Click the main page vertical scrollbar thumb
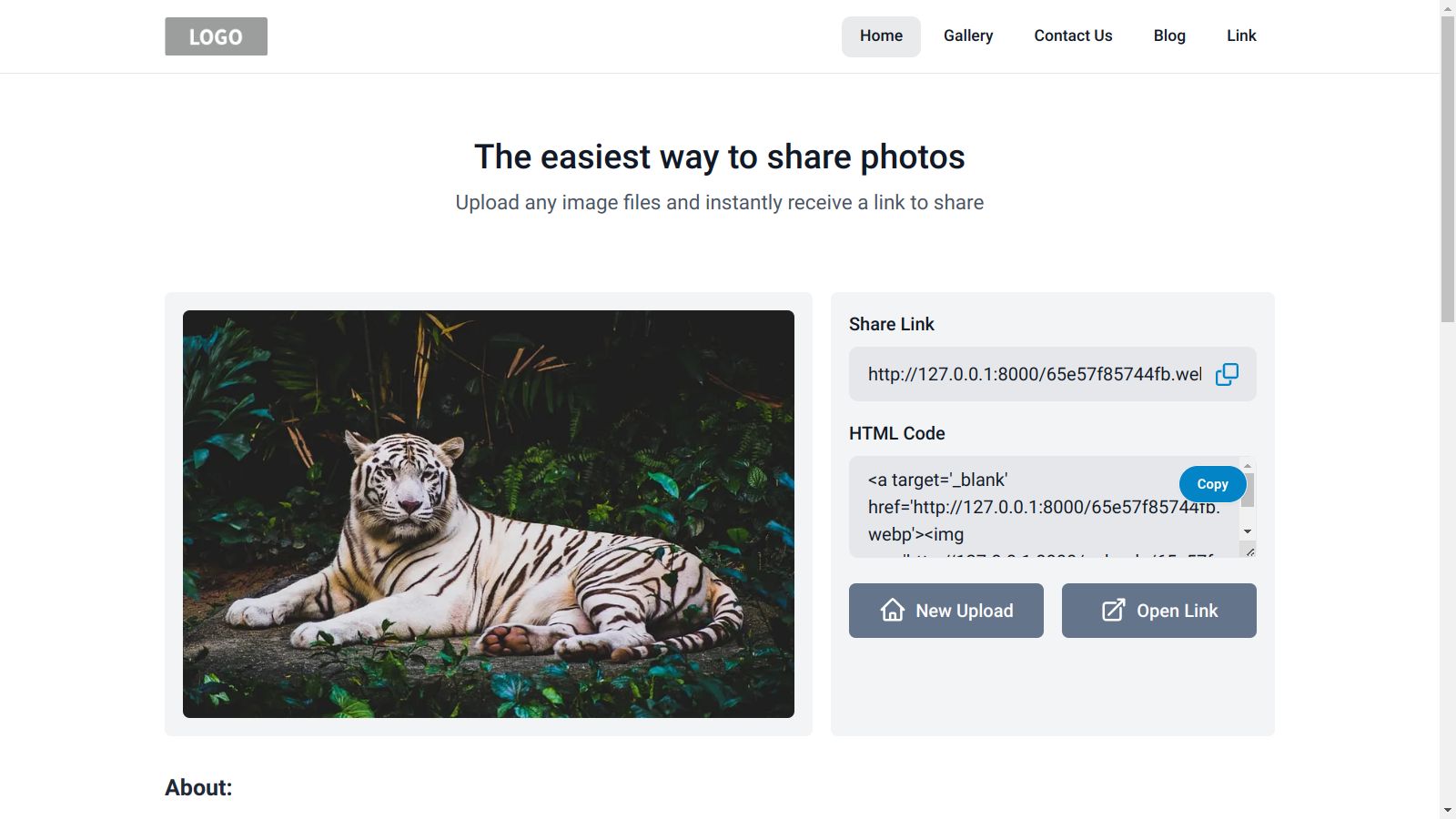 1448,168
